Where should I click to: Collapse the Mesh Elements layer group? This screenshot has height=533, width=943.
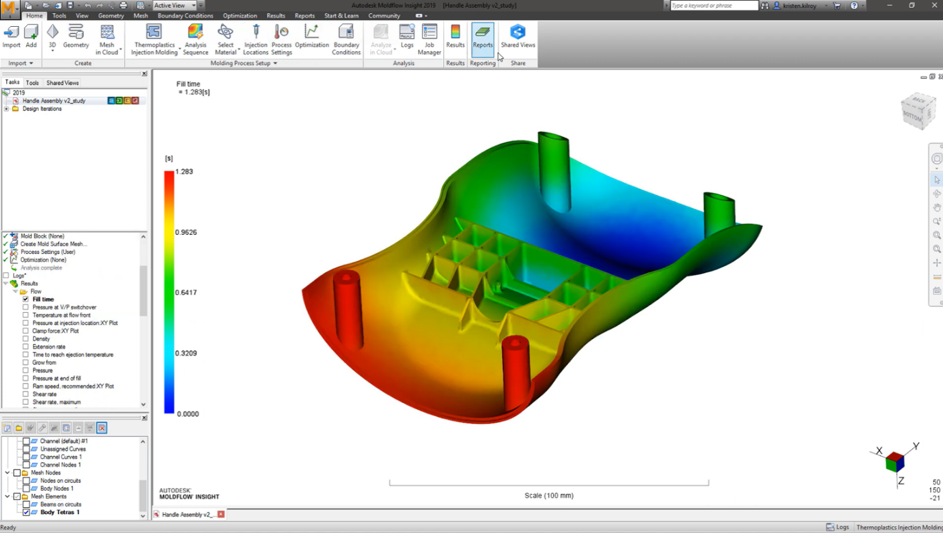pyautogui.click(x=8, y=496)
